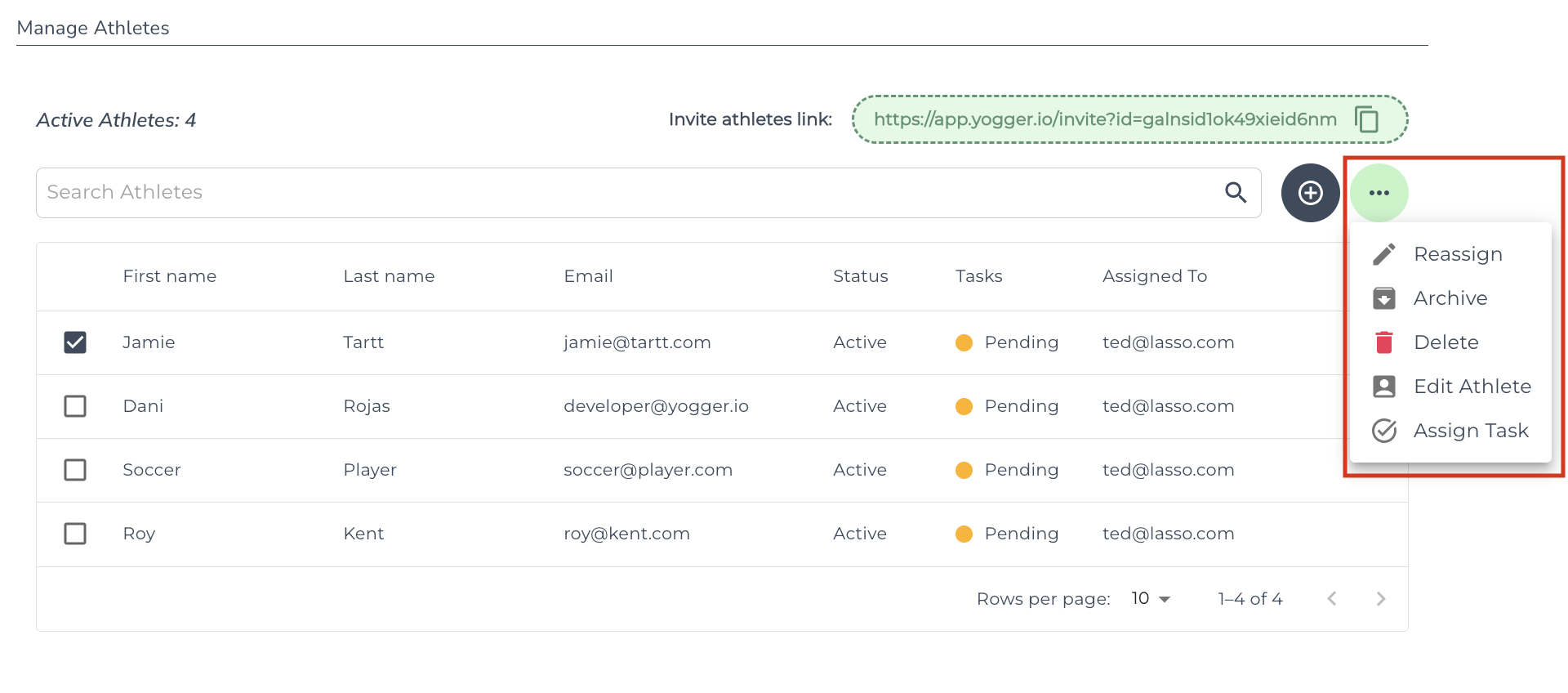Viewport: 1568px width, 693px height.
Task: Click the archive box icon
Action: click(x=1384, y=298)
